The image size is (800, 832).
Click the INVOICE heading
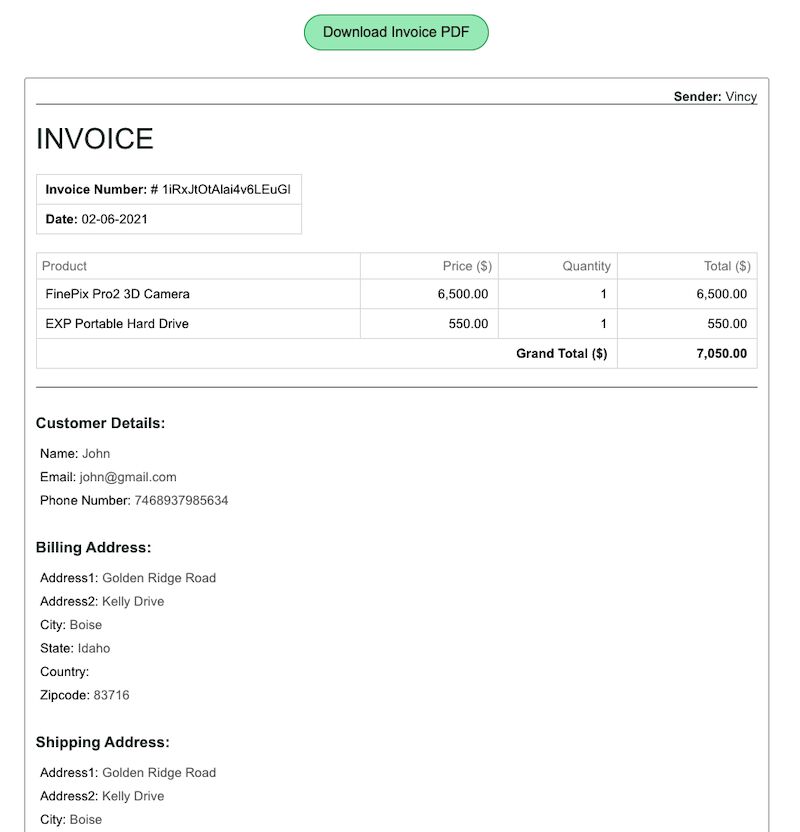pos(94,139)
